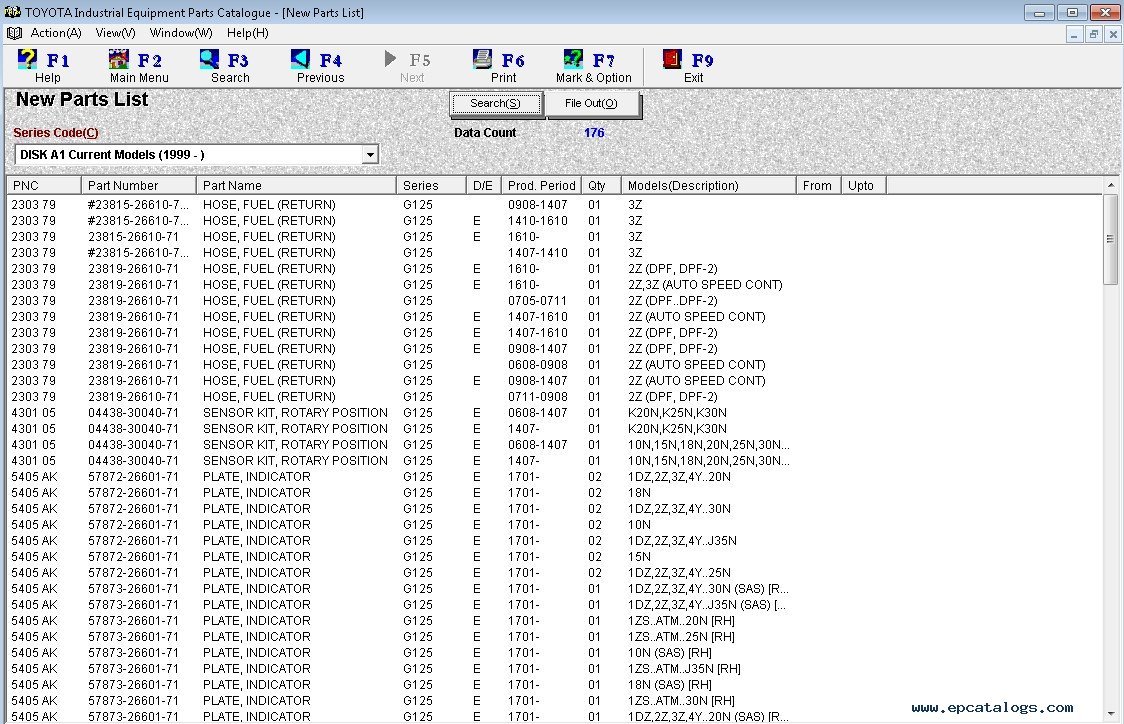
Task: Exit the catalogue with F9 Exit icon
Action: click(672, 59)
